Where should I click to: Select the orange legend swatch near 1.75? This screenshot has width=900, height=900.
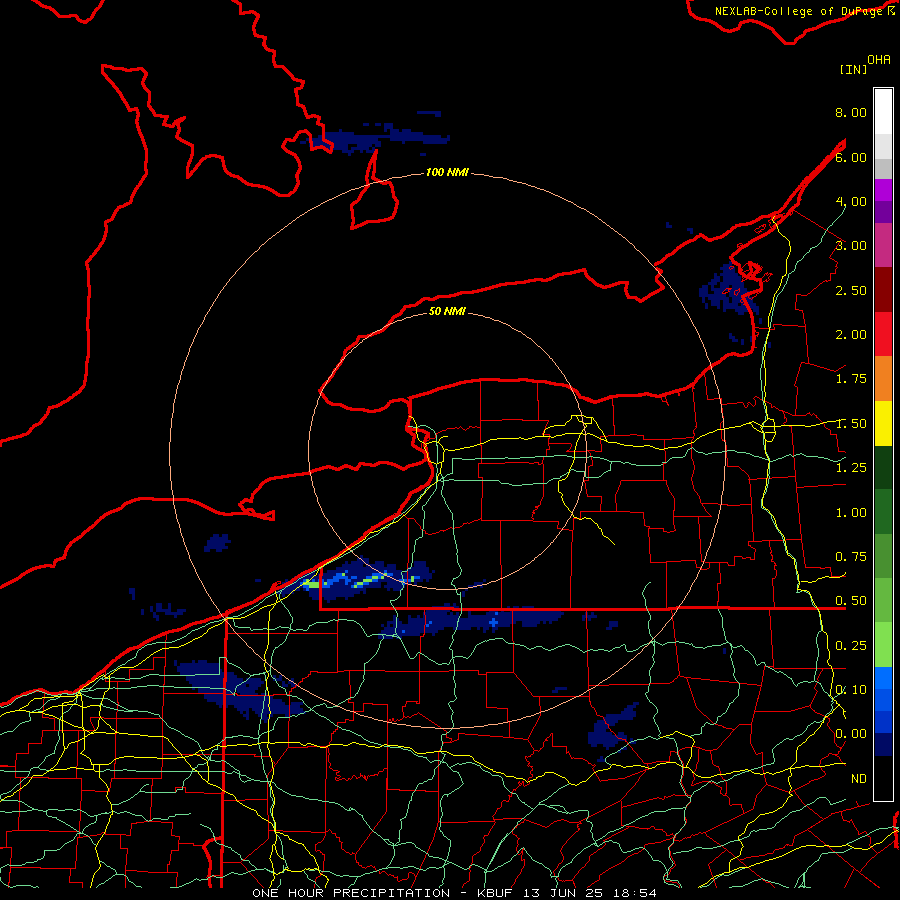883,379
